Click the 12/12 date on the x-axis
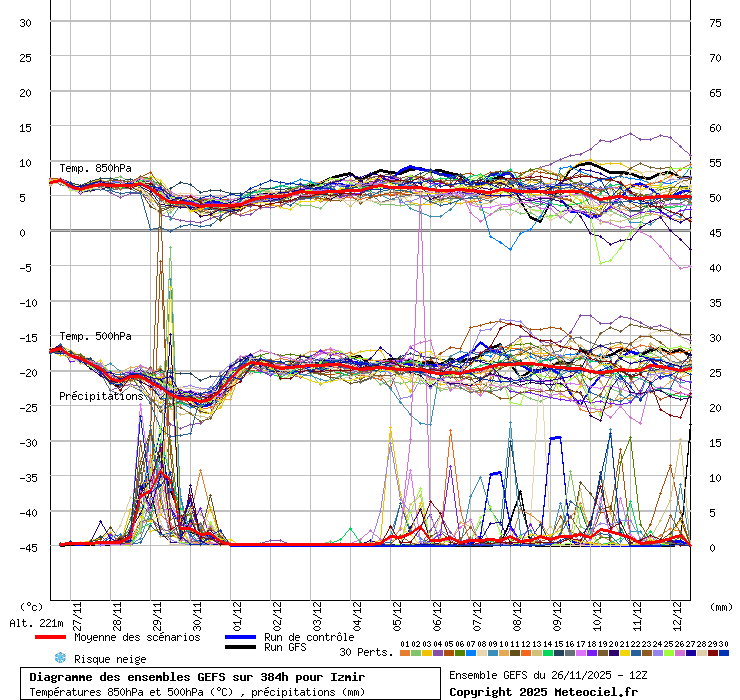Screen dimensions: 740x700 tap(677, 616)
